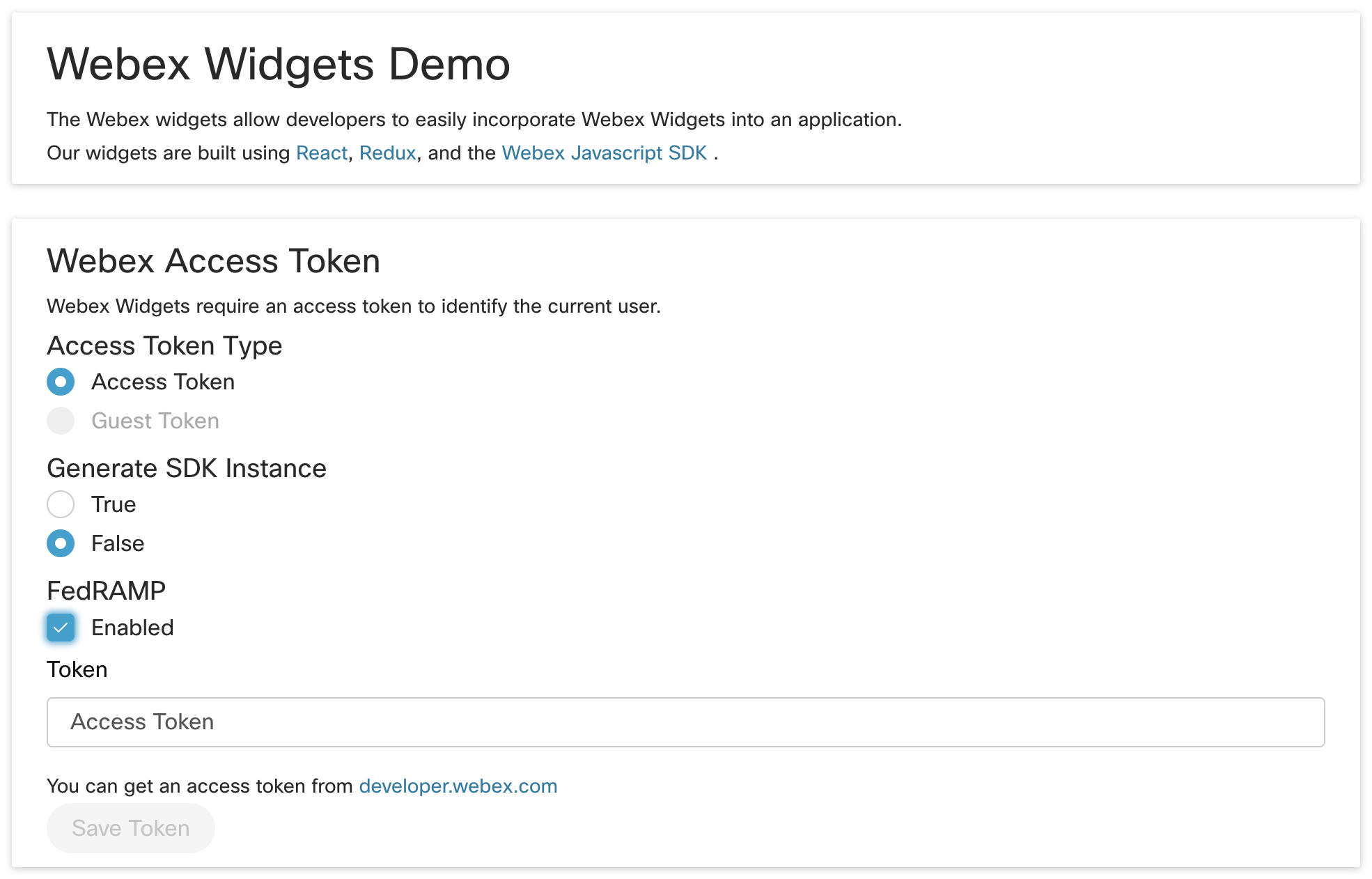Click the Guest Token label text
The height and width of the screenshot is (879, 1372).
(155, 421)
